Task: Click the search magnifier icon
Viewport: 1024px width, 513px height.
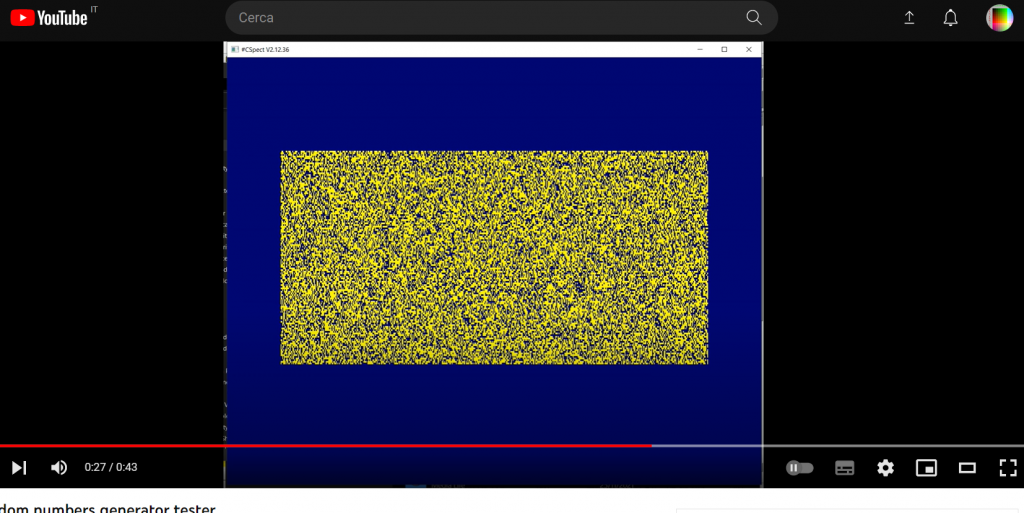Action: pyautogui.click(x=754, y=18)
